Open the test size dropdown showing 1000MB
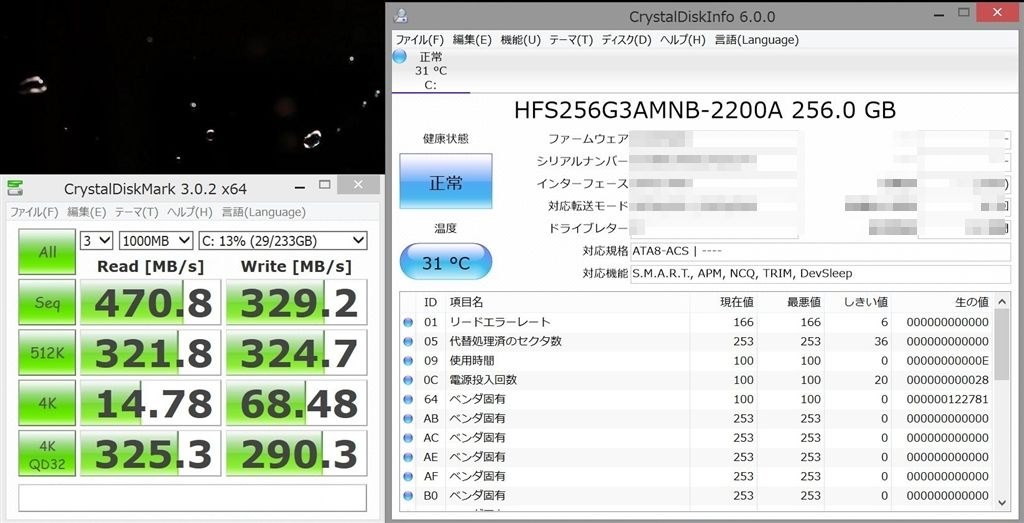Image resolution: width=1024 pixels, height=523 pixels. [x=156, y=241]
